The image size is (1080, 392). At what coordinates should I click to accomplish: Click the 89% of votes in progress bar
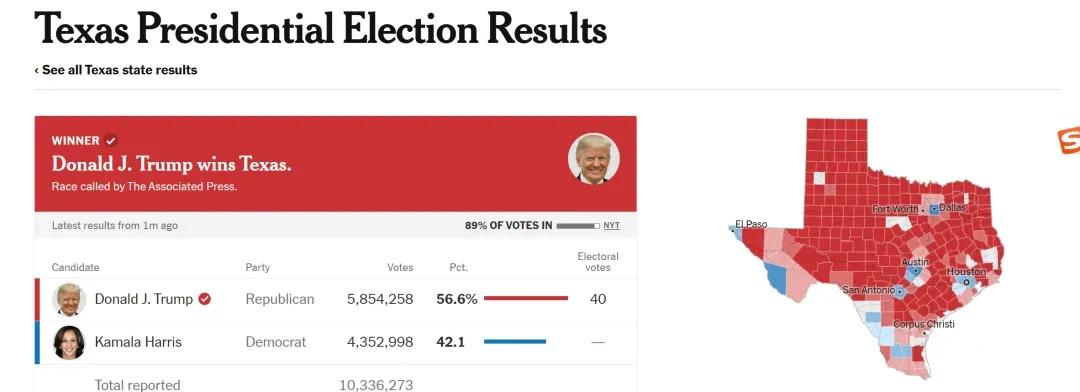tap(578, 226)
